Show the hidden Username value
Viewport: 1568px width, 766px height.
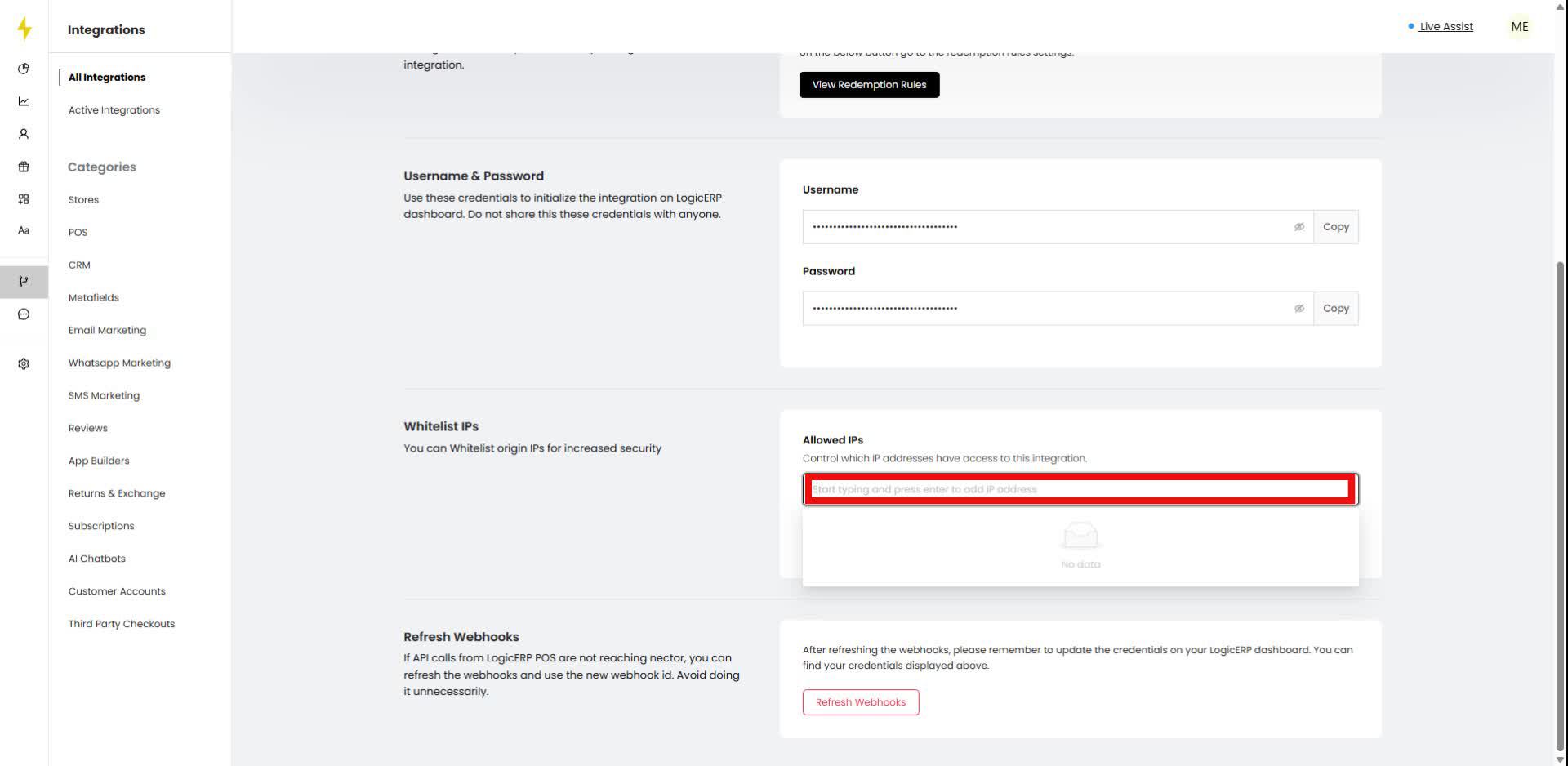[x=1298, y=226]
